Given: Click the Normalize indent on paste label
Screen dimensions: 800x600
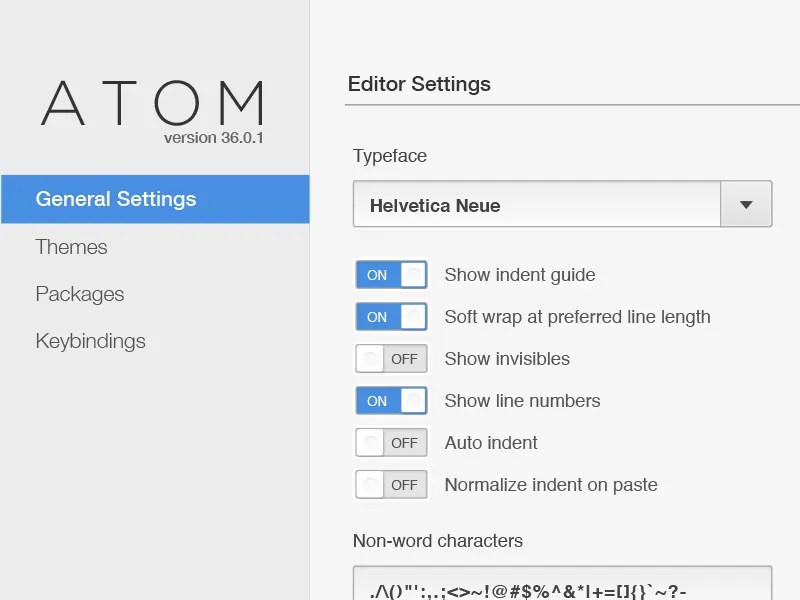Looking at the screenshot, I should pyautogui.click(x=551, y=485).
